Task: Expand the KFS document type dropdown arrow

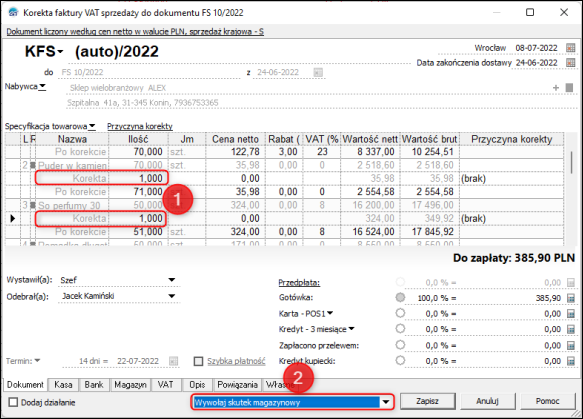Action: click(x=60, y=52)
